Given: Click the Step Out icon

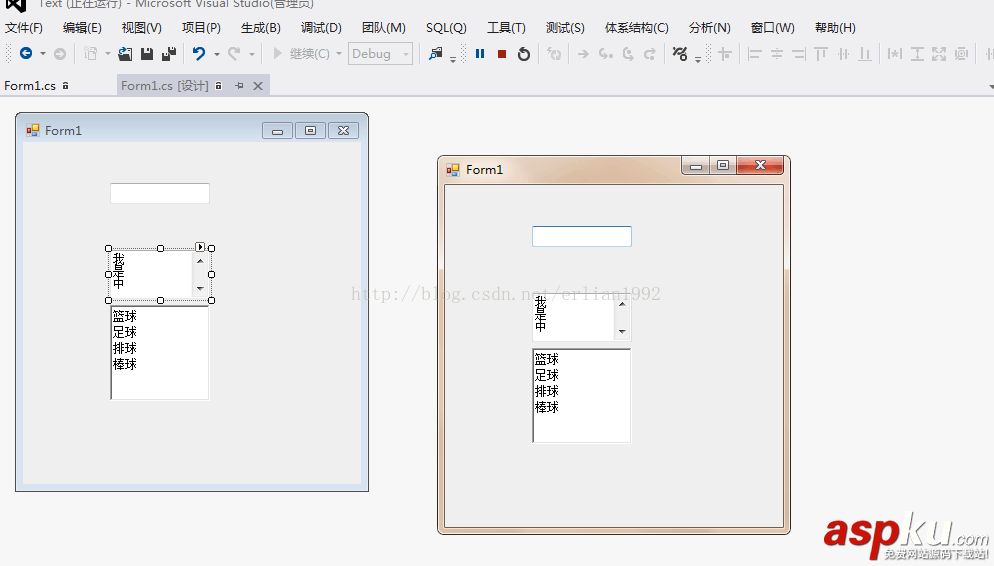Looking at the screenshot, I should (x=650, y=54).
